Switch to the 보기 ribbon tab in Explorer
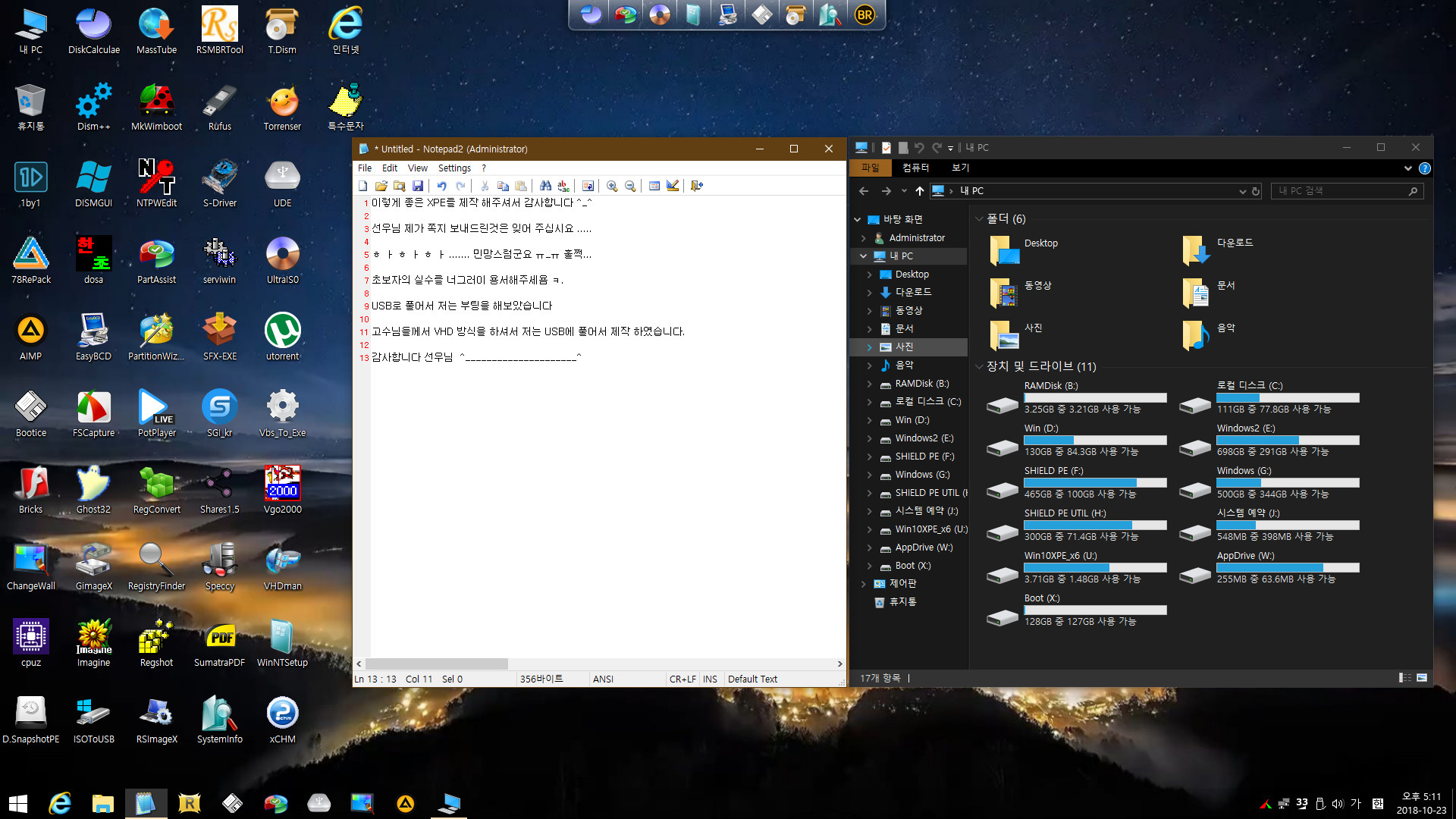The height and width of the screenshot is (819, 1456). pyautogui.click(x=961, y=168)
